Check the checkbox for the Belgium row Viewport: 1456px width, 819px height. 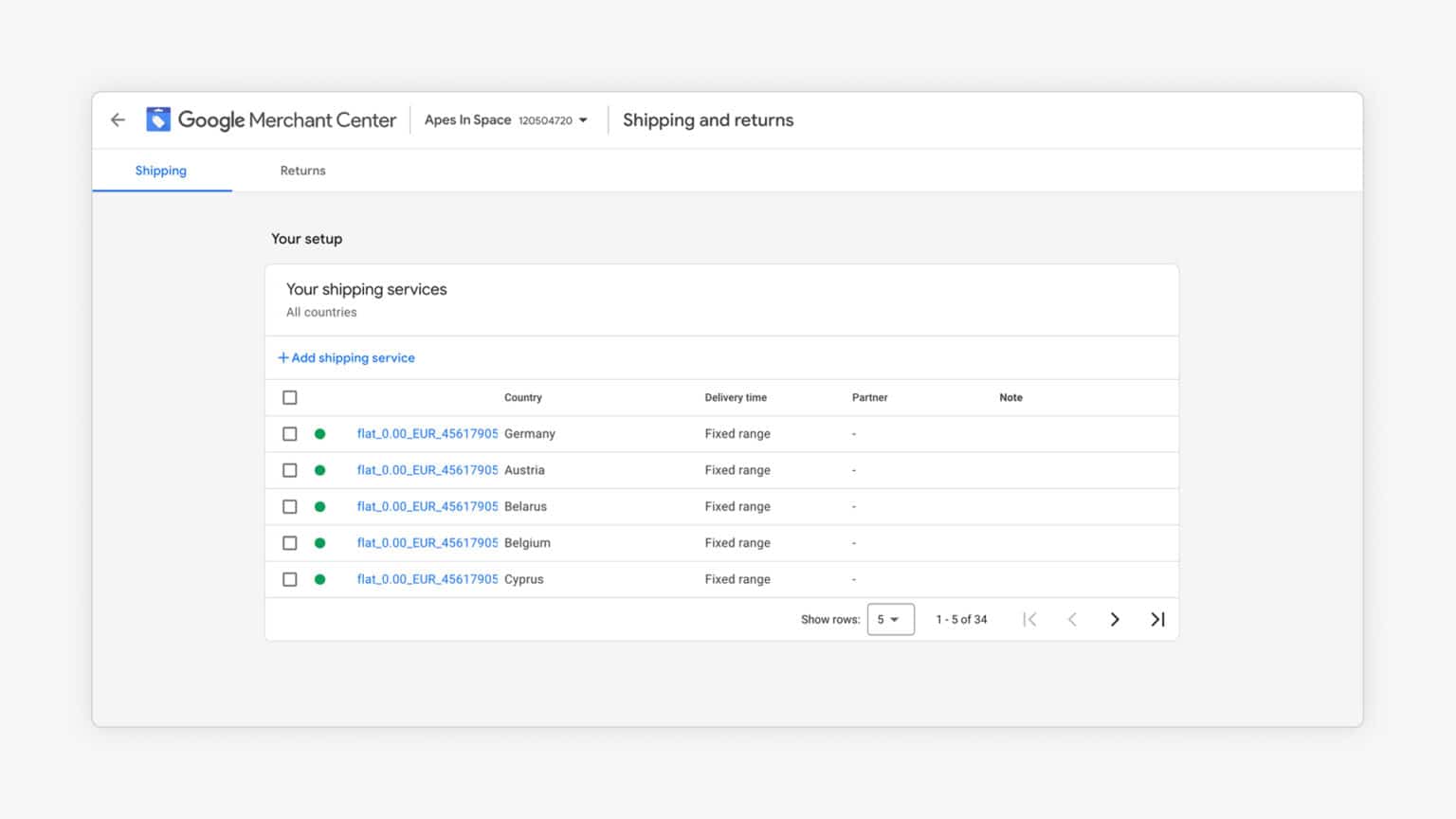click(289, 542)
